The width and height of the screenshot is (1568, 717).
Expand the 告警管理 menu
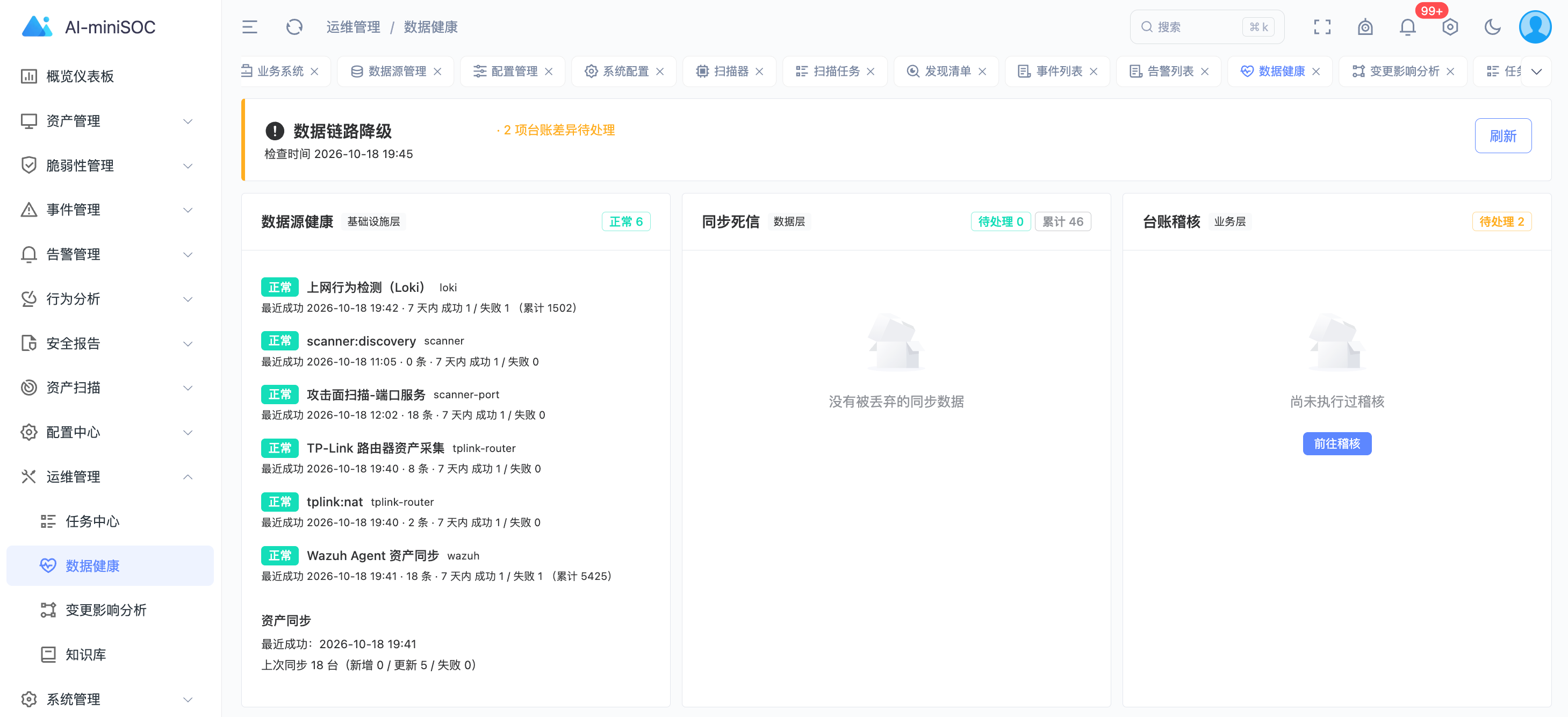click(111, 254)
